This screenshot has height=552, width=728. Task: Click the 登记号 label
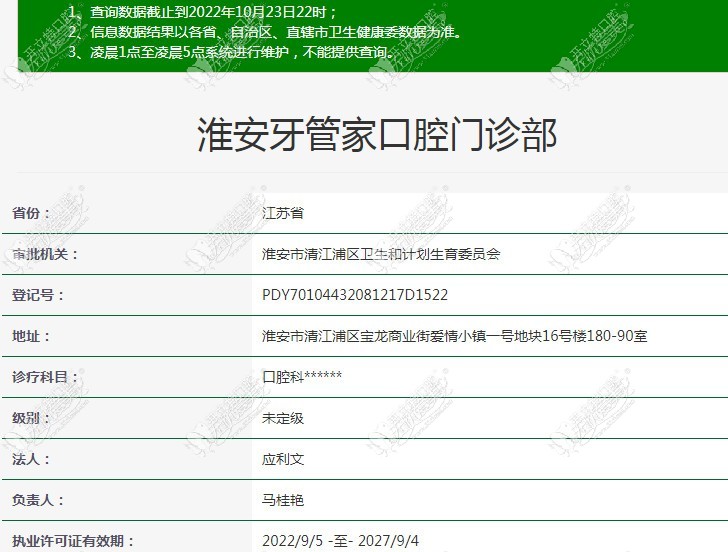pyautogui.click(x=38, y=295)
